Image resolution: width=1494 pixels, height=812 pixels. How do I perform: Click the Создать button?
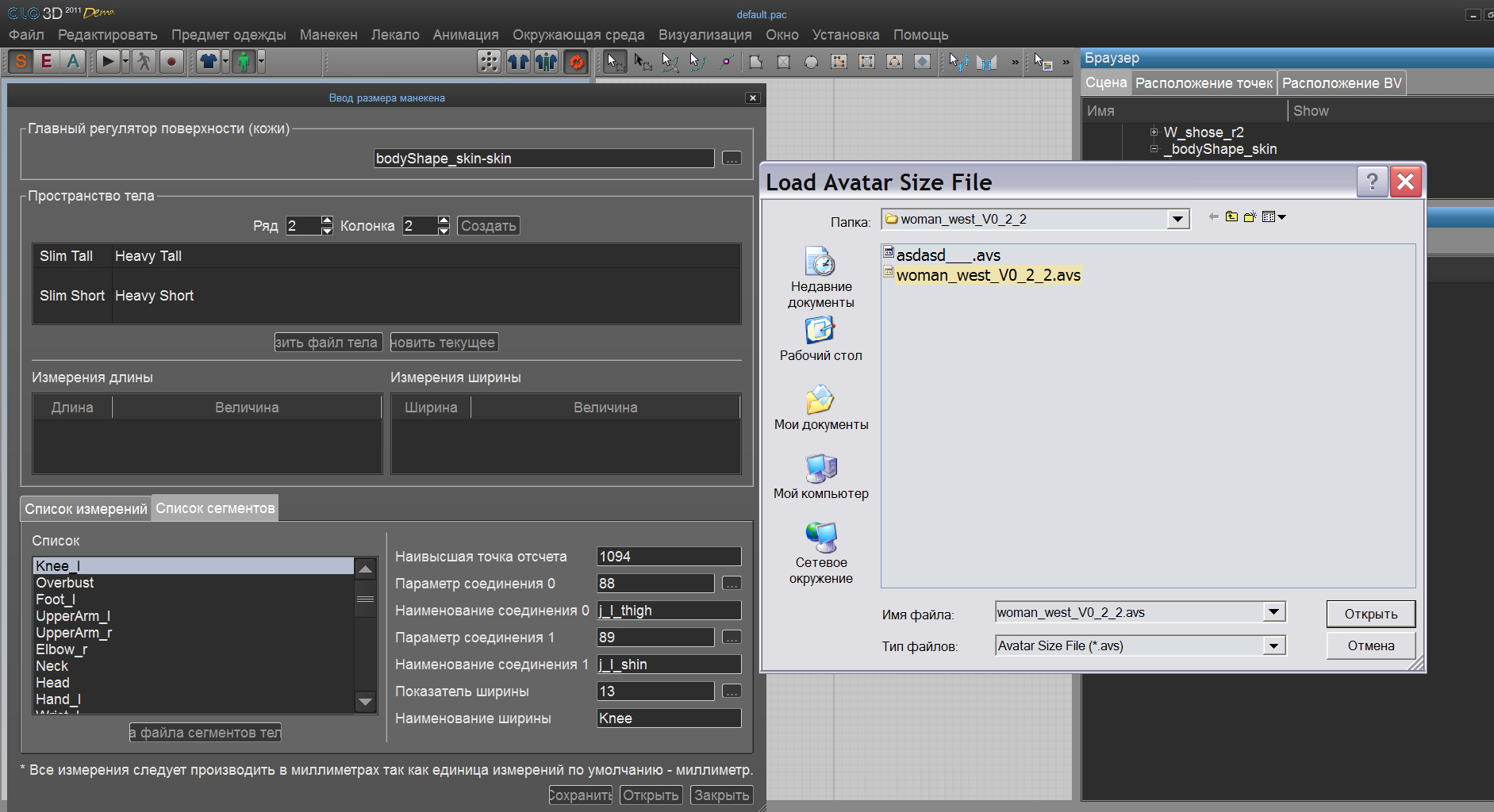(488, 226)
